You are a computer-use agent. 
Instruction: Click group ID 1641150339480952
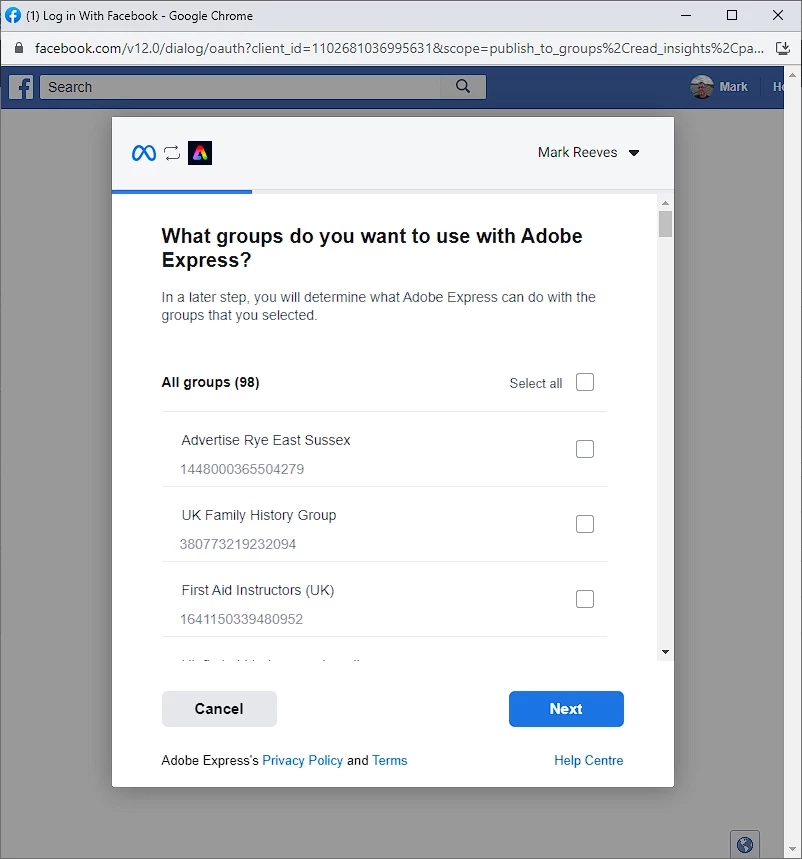(242, 619)
